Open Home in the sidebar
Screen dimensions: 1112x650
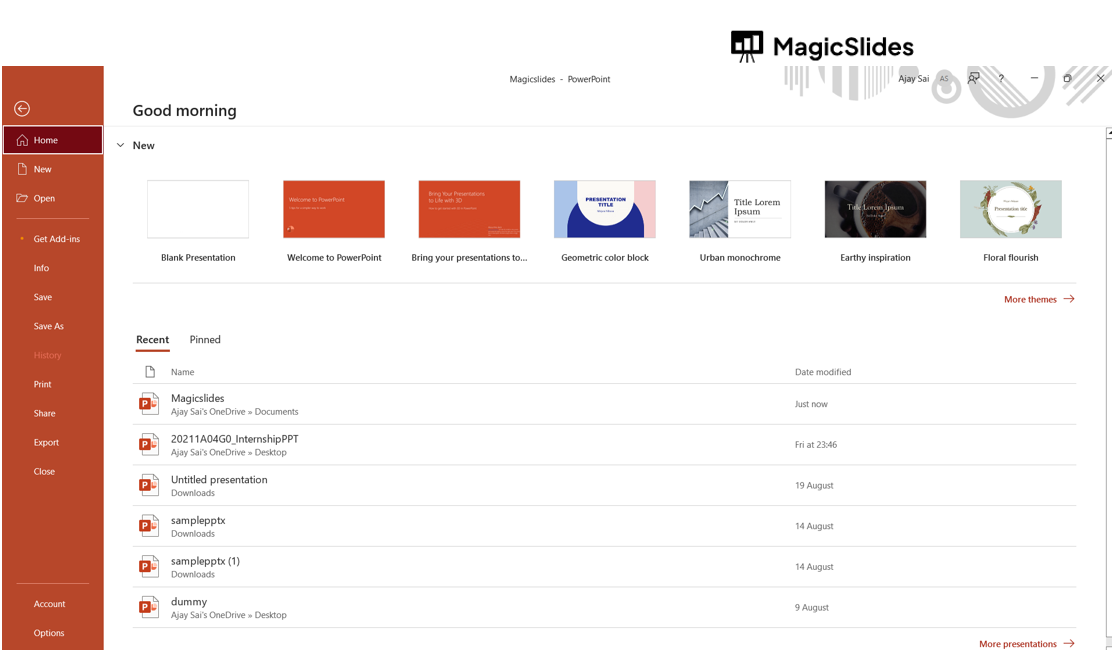point(53,140)
